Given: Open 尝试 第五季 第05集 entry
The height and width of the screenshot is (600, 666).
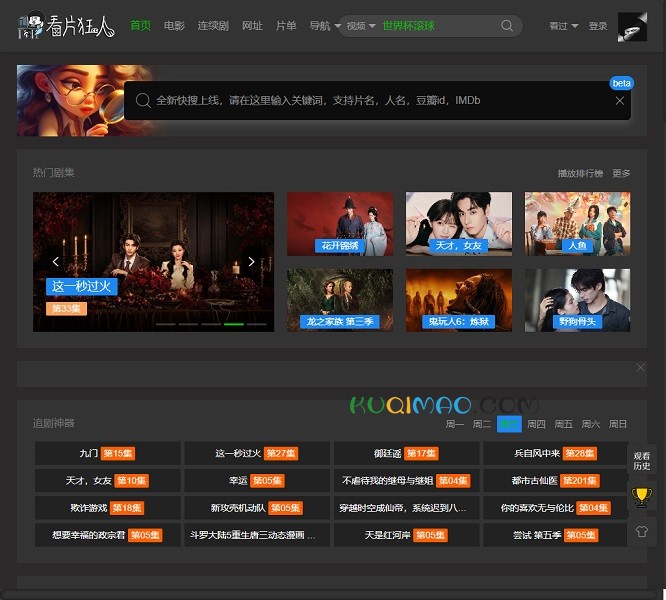Looking at the screenshot, I should 556,535.
